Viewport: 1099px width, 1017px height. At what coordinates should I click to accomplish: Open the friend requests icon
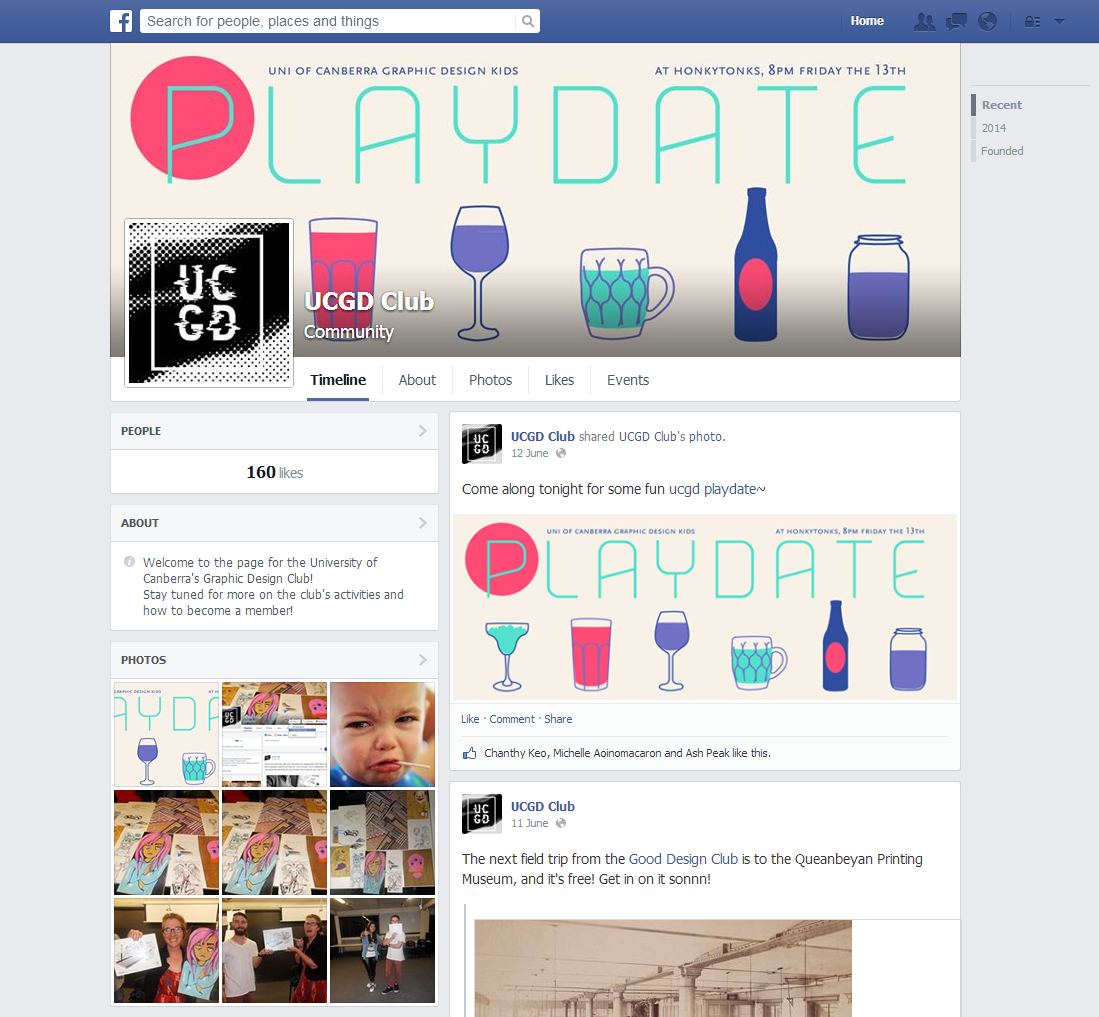(924, 22)
